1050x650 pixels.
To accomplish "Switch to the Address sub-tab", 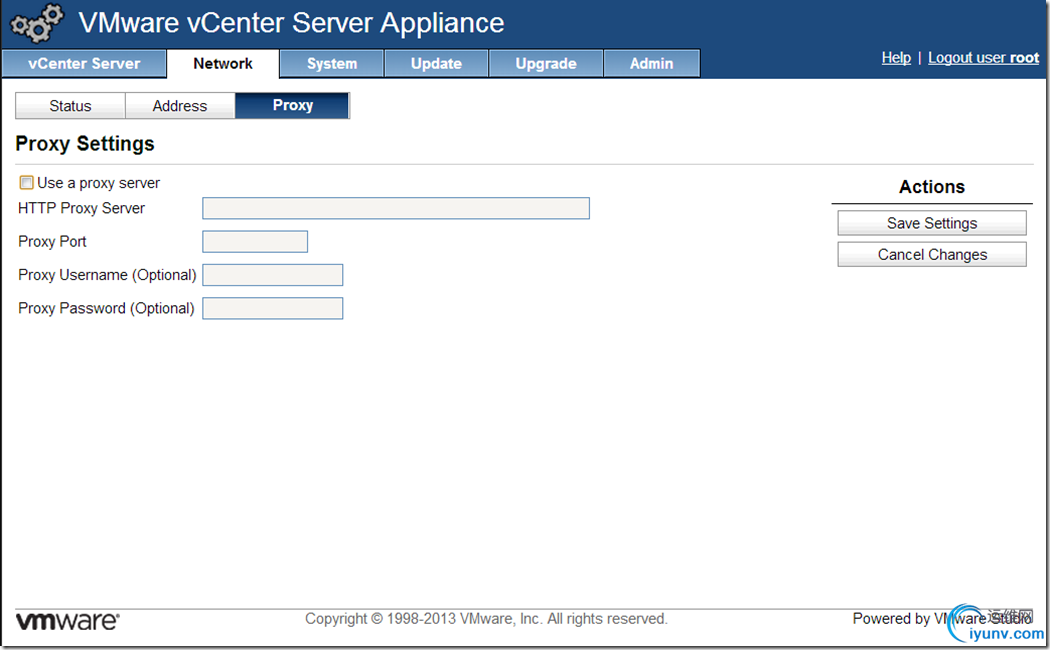I will coord(180,106).
